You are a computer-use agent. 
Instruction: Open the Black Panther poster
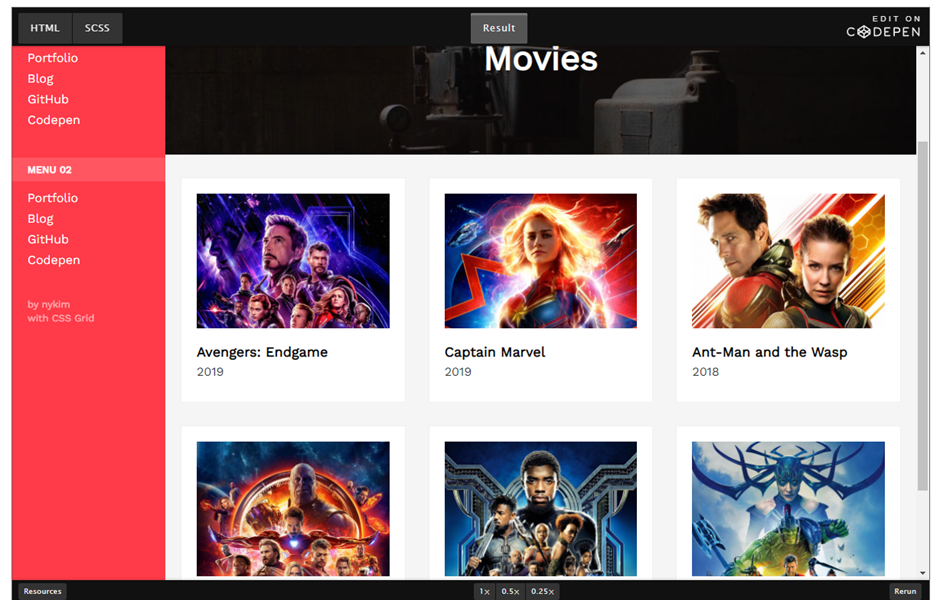pos(541,509)
